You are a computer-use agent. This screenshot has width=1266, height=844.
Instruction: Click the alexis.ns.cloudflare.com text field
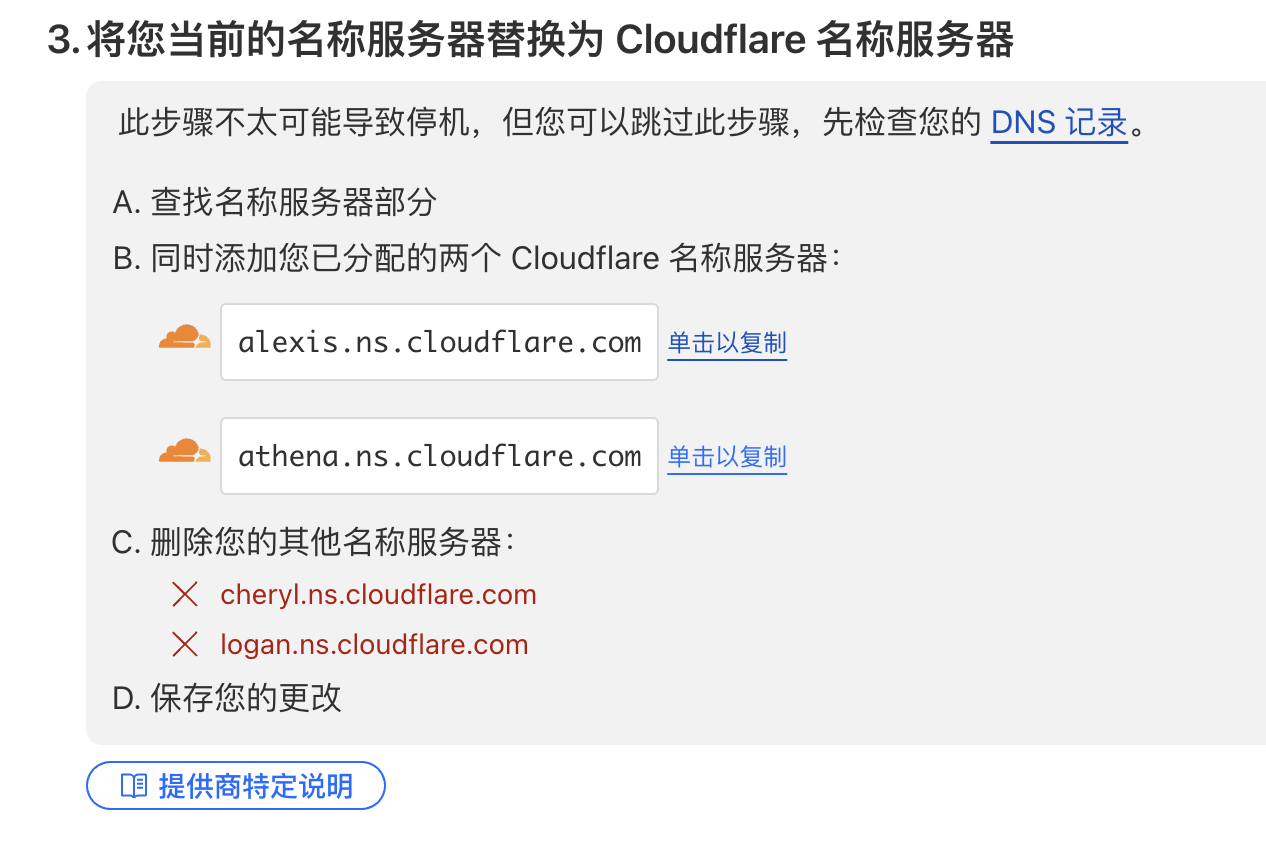(x=439, y=342)
